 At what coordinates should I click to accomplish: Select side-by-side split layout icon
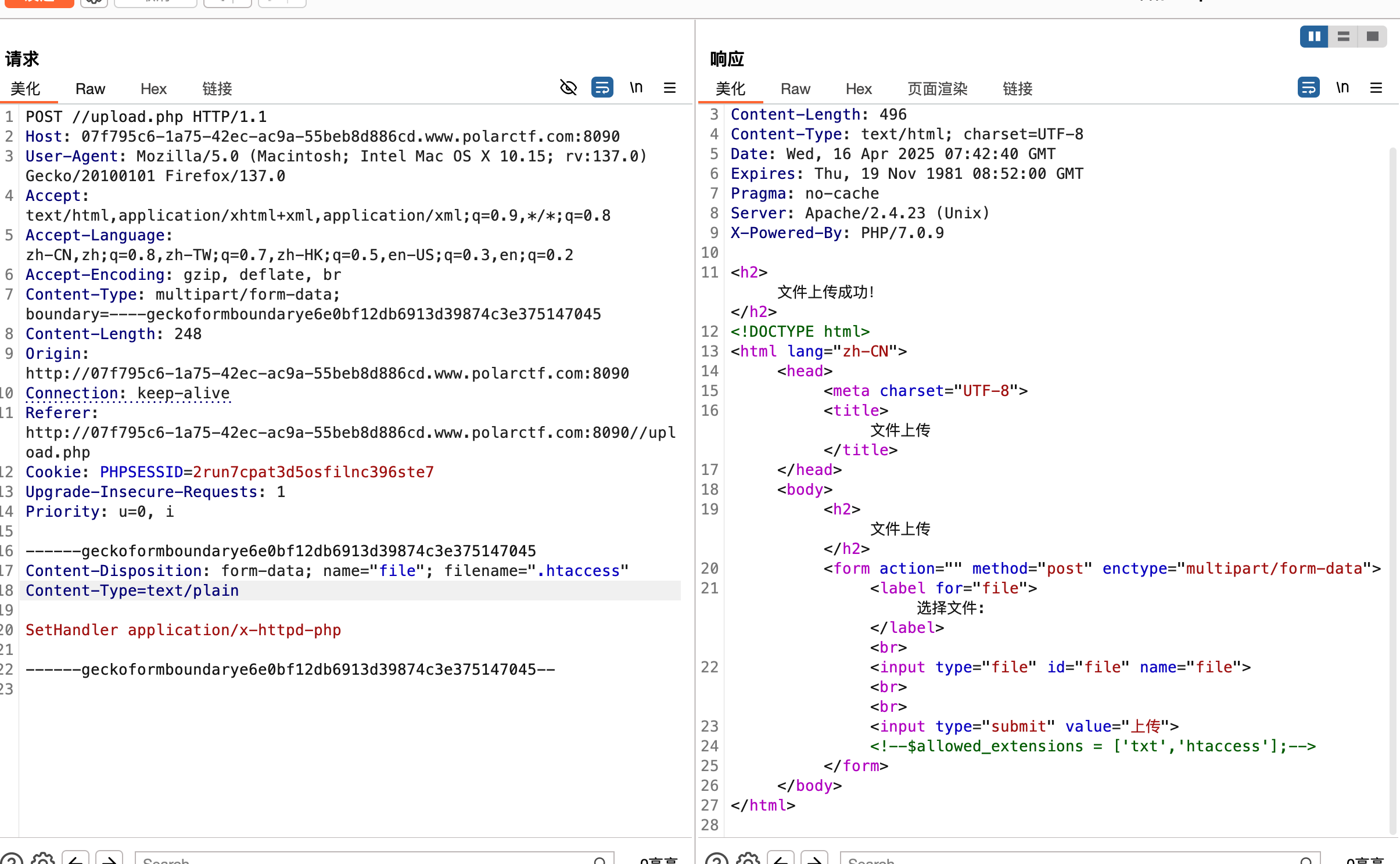(x=1314, y=37)
